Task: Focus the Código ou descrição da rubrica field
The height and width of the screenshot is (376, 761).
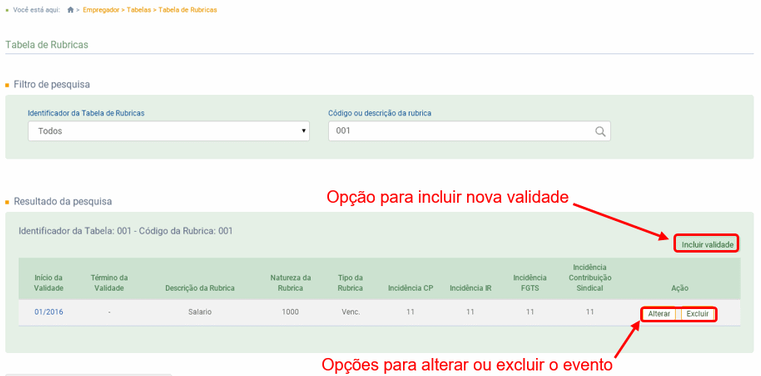Action: [x=469, y=131]
